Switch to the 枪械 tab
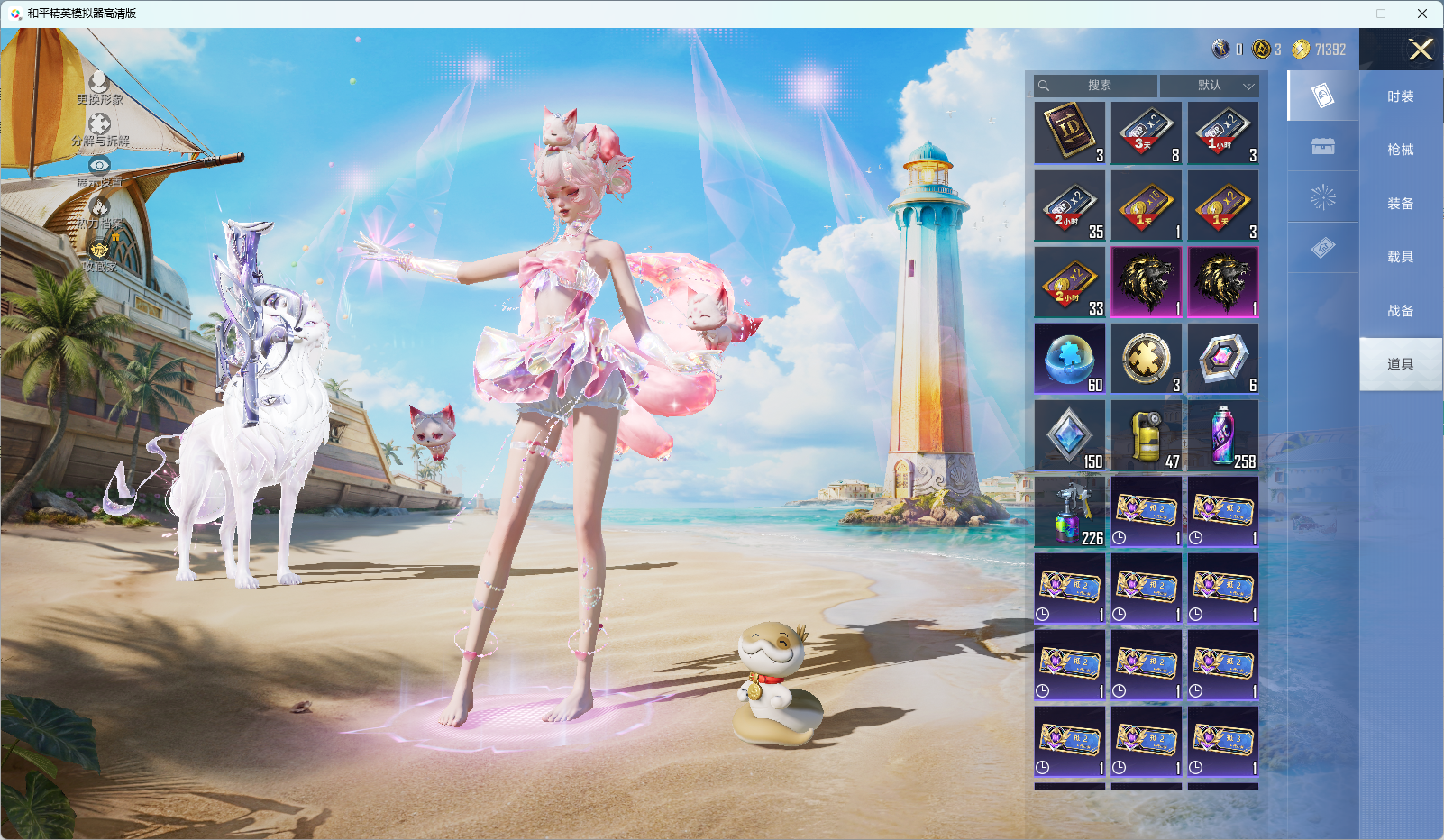 pyautogui.click(x=1401, y=150)
